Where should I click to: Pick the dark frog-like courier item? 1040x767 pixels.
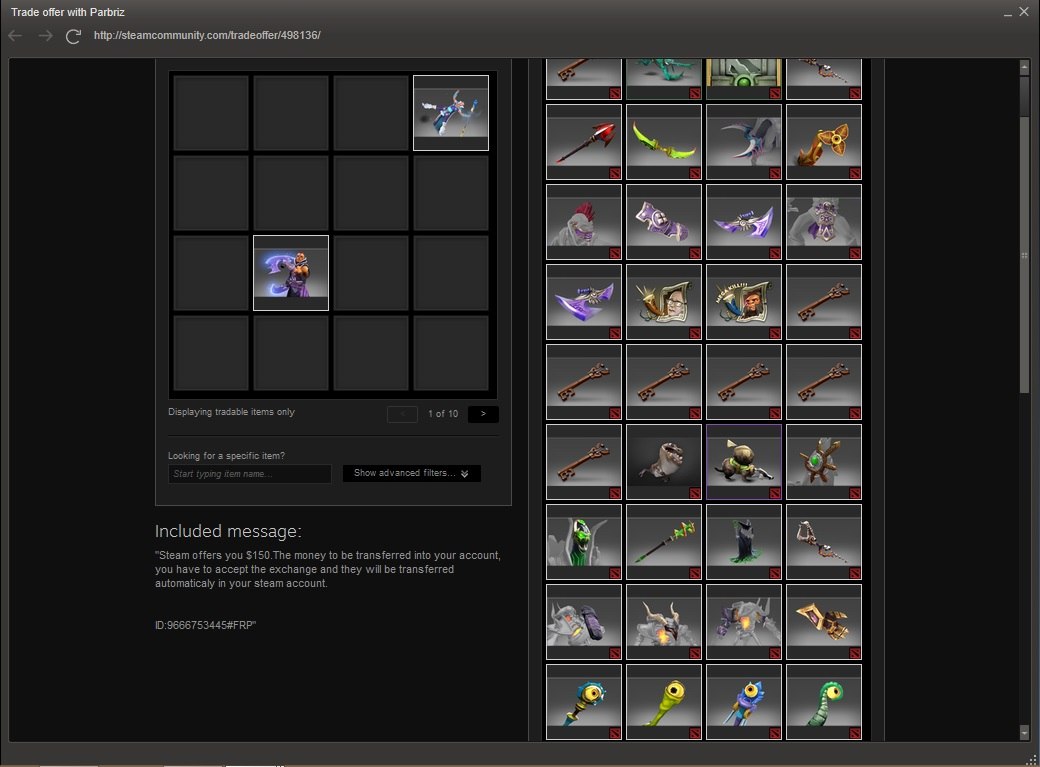click(664, 462)
